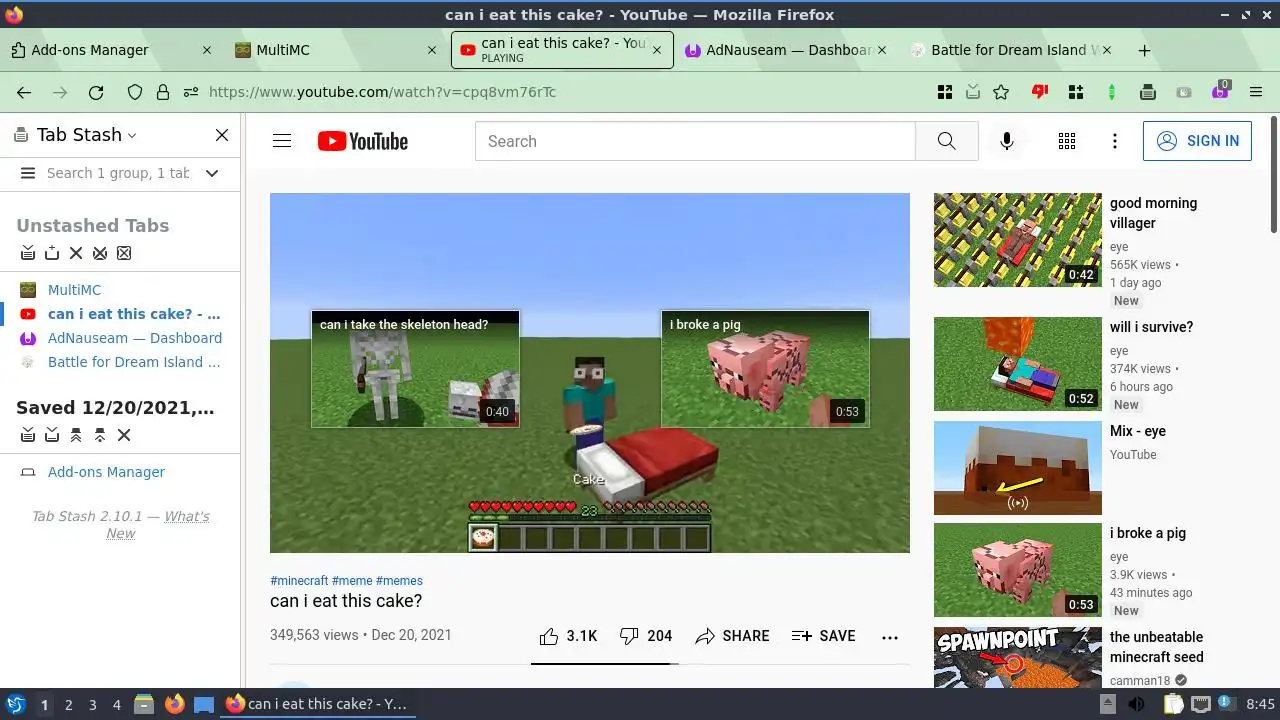Open the tracking protection shield icon
The width and height of the screenshot is (1280, 720).
pyautogui.click(x=135, y=92)
